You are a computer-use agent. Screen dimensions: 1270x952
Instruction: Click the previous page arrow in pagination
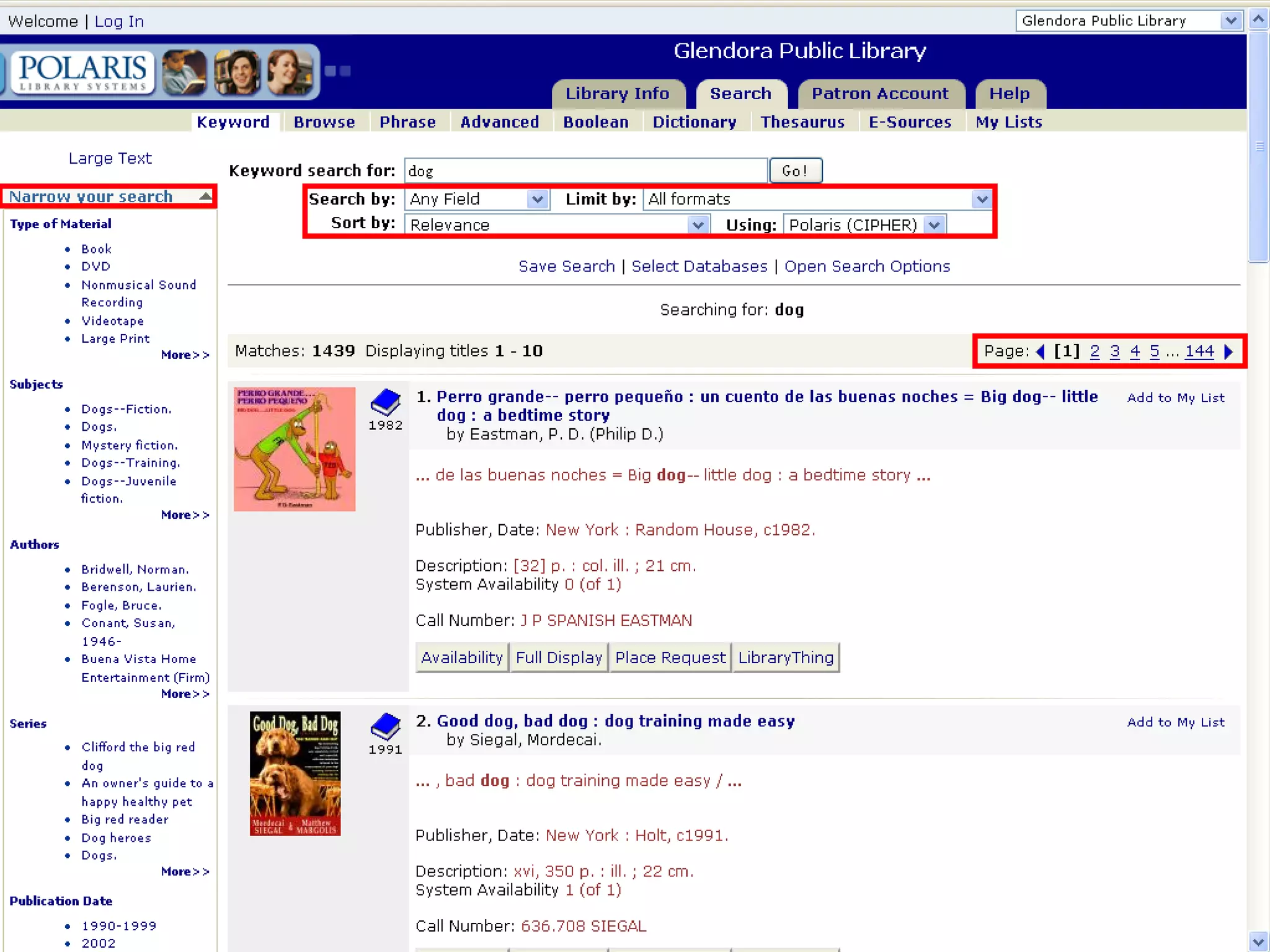pyautogui.click(x=1041, y=351)
